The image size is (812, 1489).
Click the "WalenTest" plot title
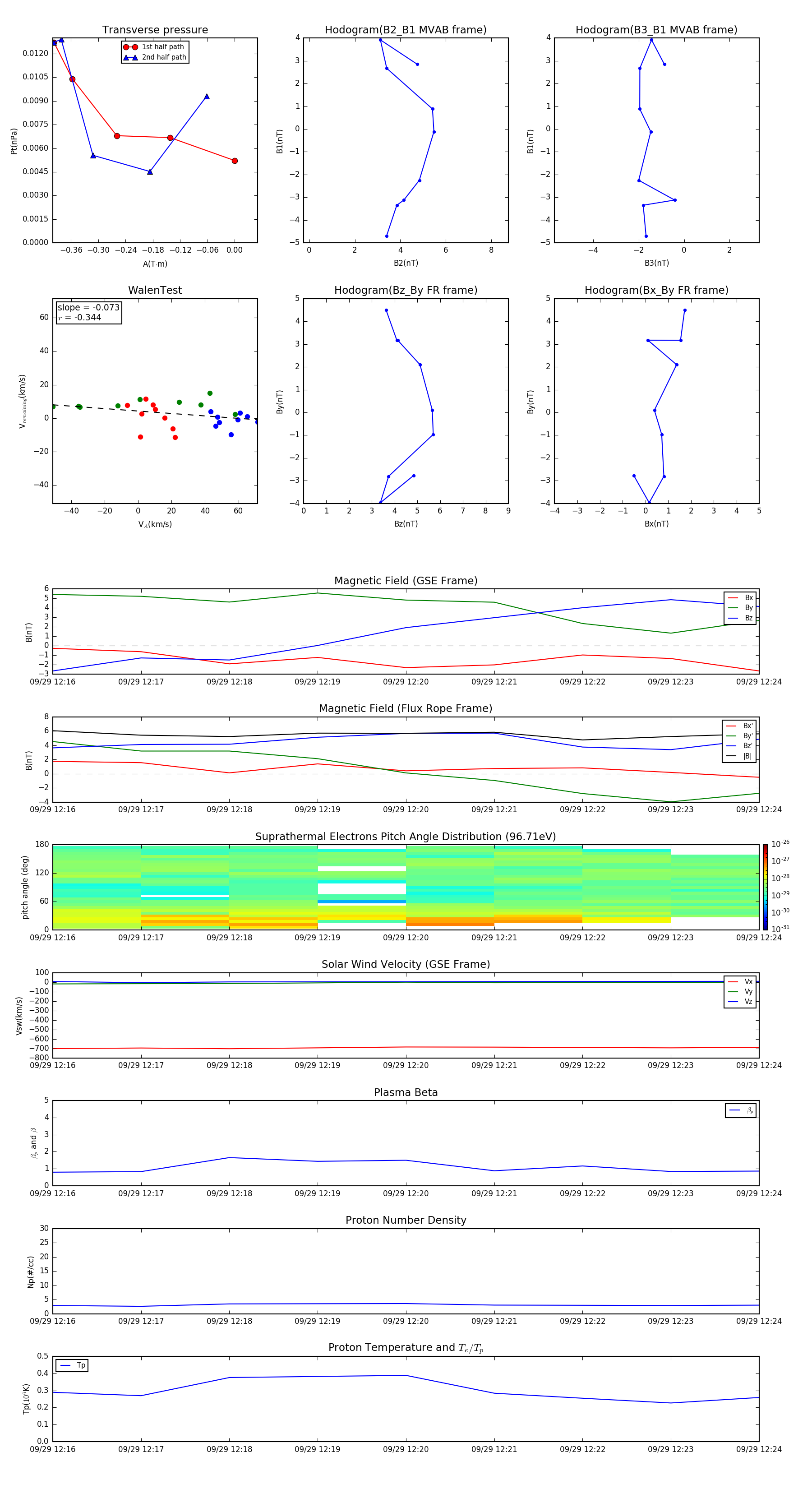pyautogui.click(x=155, y=290)
